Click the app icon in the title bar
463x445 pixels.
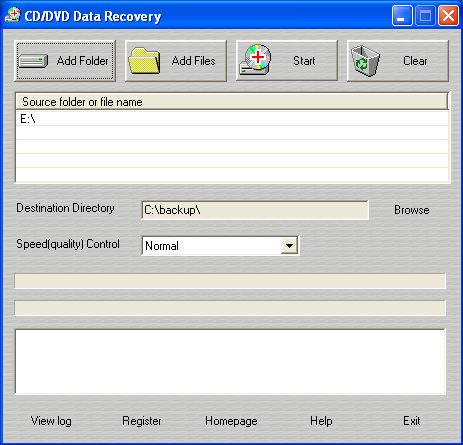coord(13,15)
